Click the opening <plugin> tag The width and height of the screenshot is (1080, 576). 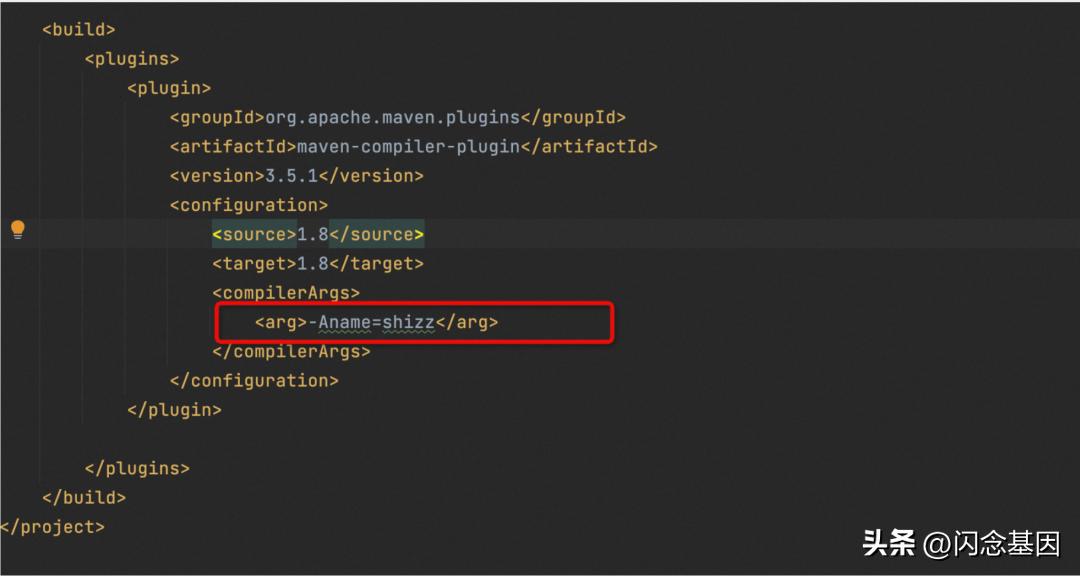(x=169, y=88)
